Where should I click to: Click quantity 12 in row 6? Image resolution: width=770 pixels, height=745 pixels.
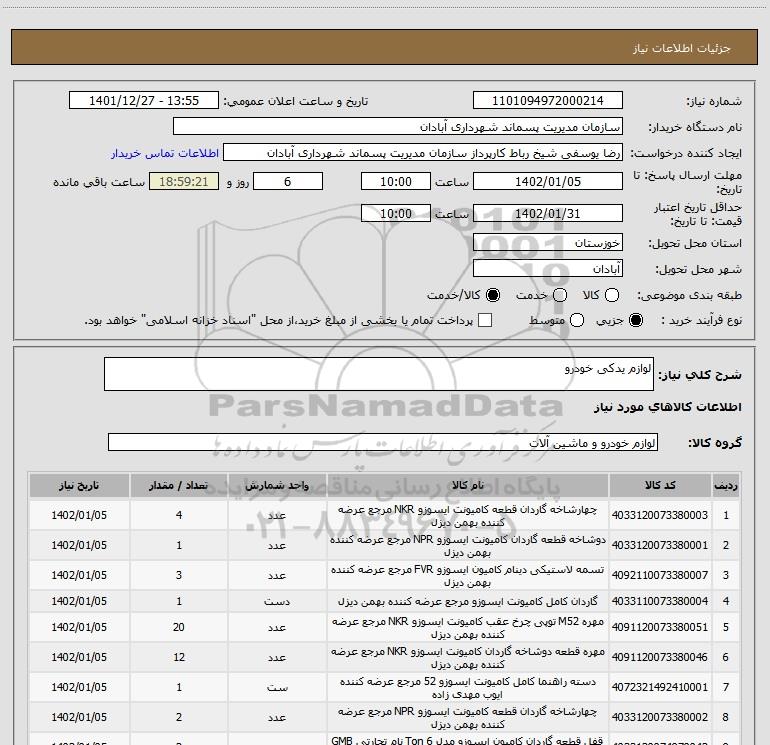pos(179,657)
